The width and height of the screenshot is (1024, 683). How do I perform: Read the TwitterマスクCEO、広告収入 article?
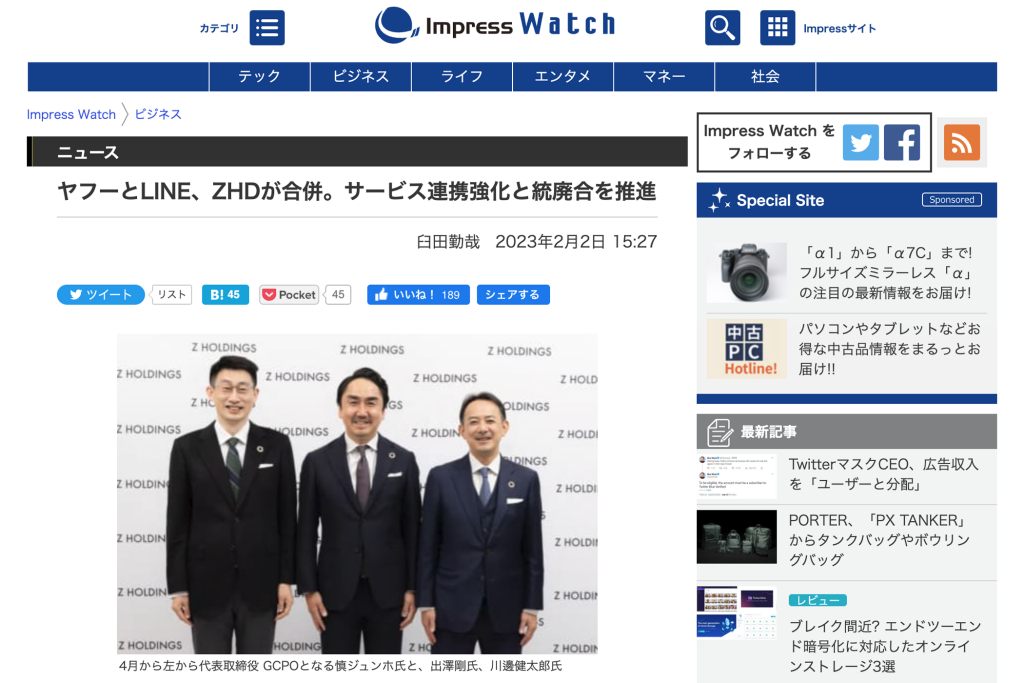(x=884, y=474)
